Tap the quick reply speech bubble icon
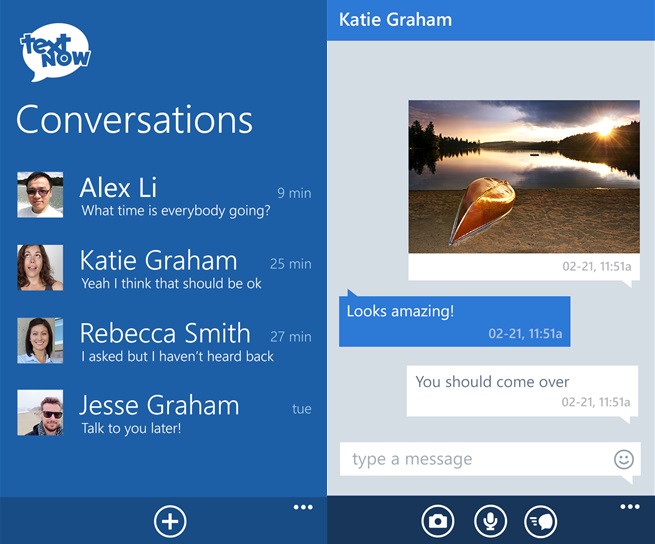The width and height of the screenshot is (655, 544). pyautogui.click(x=541, y=521)
